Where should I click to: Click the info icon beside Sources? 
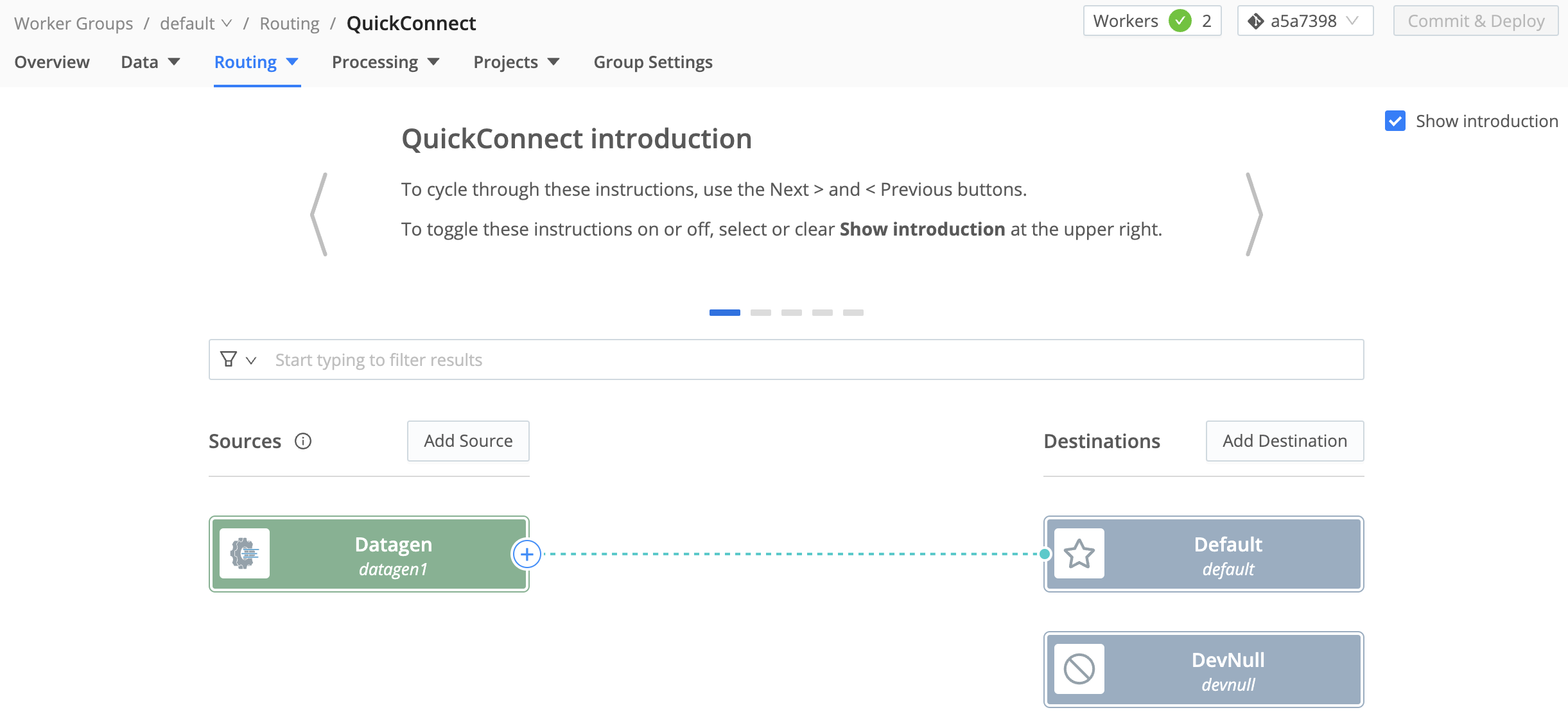(x=304, y=441)
